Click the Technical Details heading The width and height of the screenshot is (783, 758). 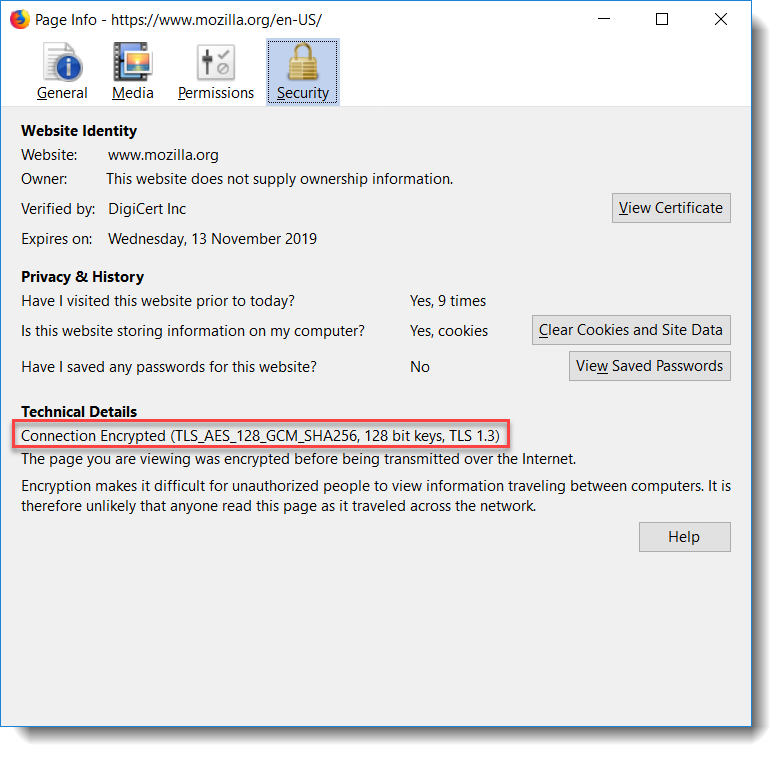tap(79, 412)
